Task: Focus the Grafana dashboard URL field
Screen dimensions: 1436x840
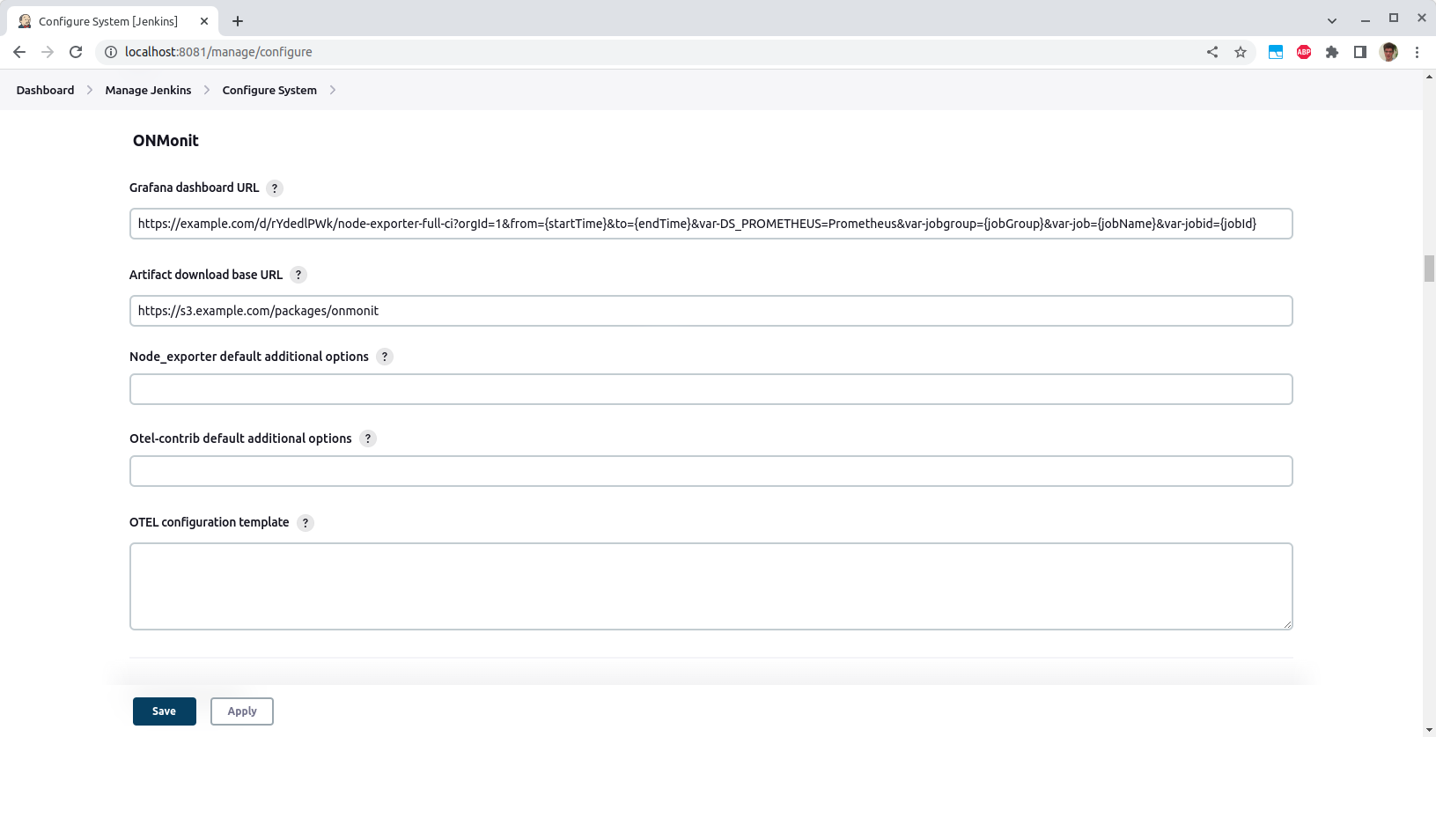Action: pyautogui.click(x=711, y=224)
